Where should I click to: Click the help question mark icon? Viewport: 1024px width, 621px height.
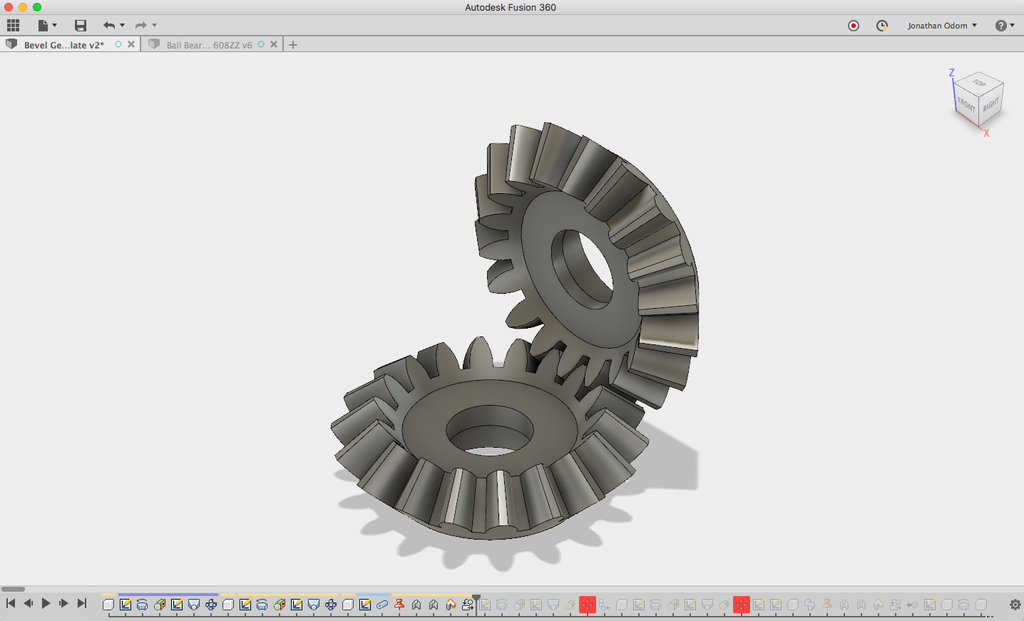click(x=1000, y=25)
